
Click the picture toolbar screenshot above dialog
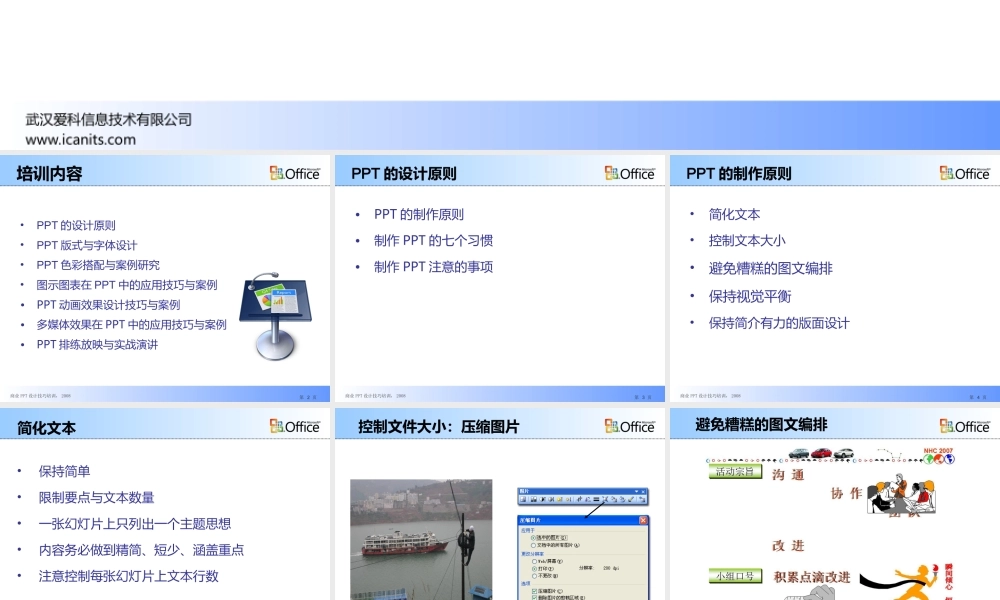click(x=583, y=497)
